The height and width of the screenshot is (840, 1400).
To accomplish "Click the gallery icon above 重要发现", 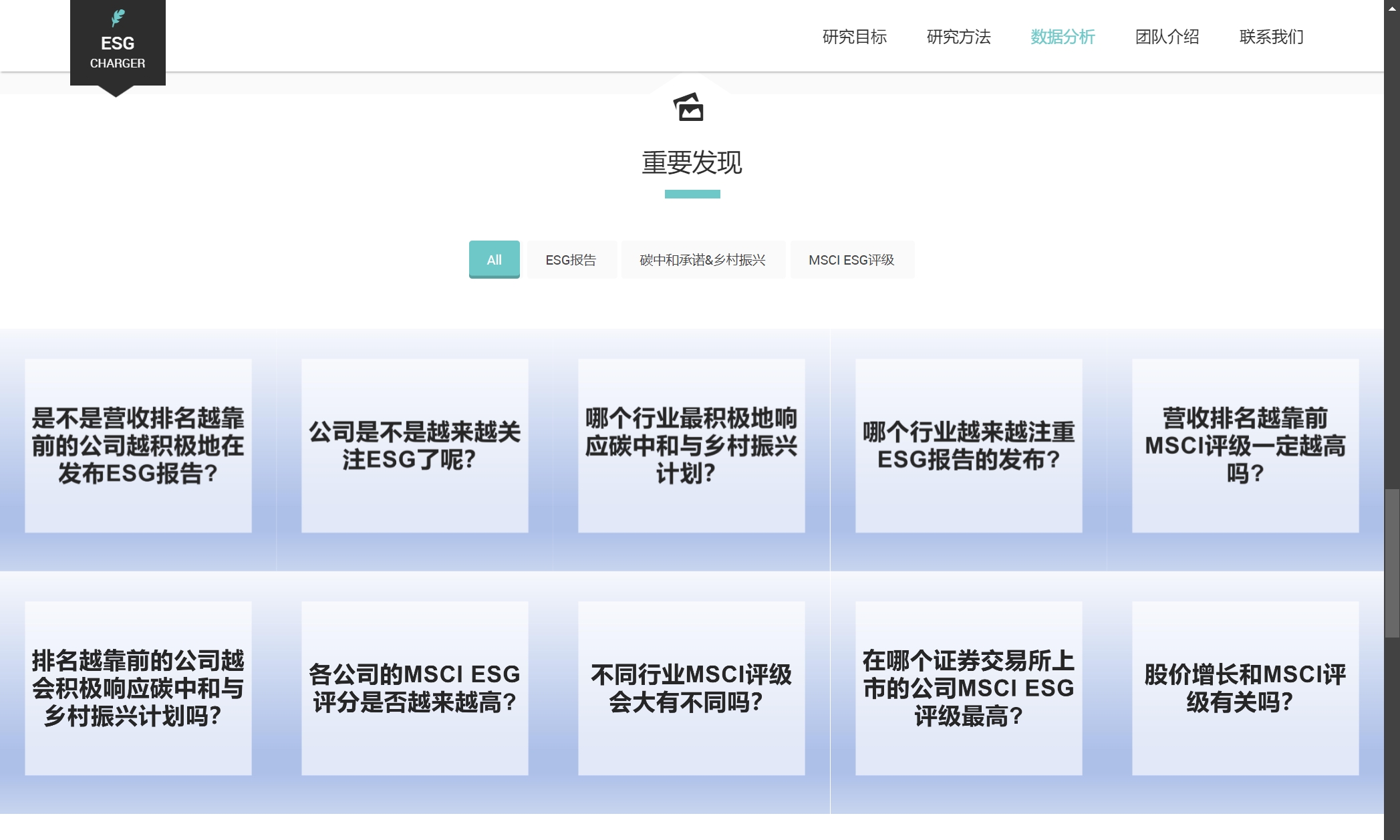I will (x=689, y=108).
